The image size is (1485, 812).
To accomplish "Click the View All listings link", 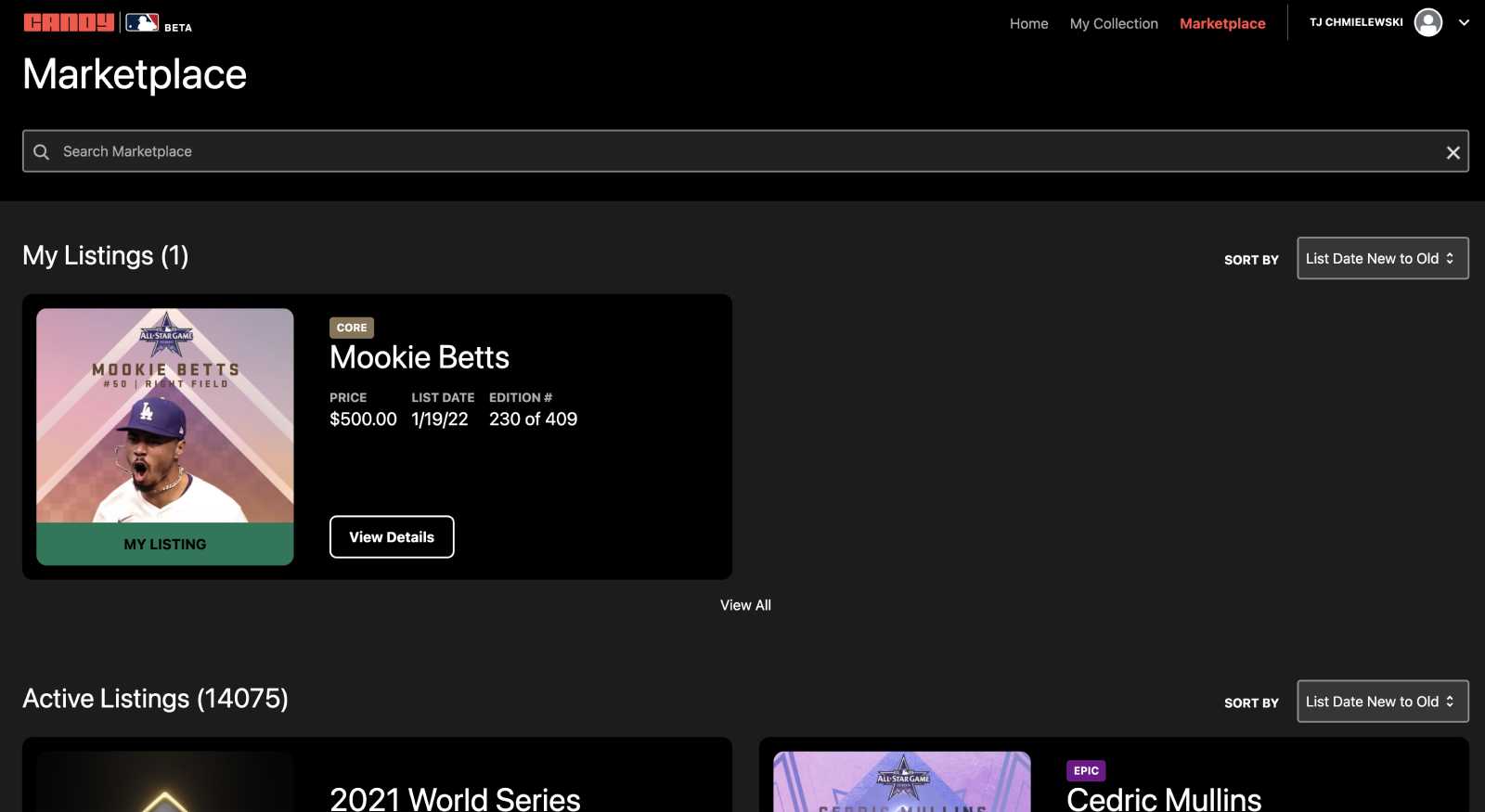I will tap(745, 605).
